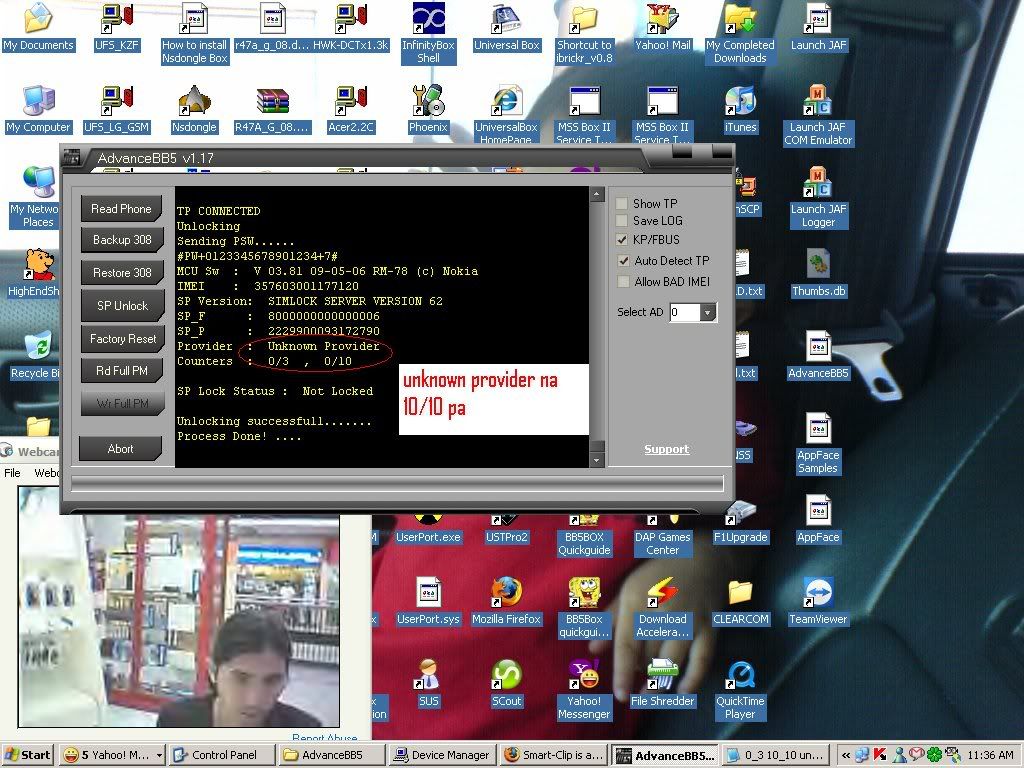Open the QuickTime Player shortcut
The image size is (1024, 768).
[x=740, y=690]
